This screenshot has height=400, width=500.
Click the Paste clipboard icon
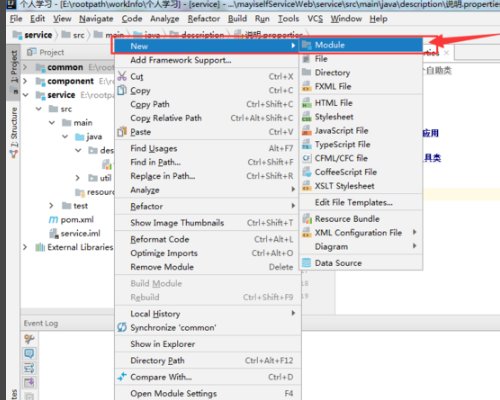(122, 132)
